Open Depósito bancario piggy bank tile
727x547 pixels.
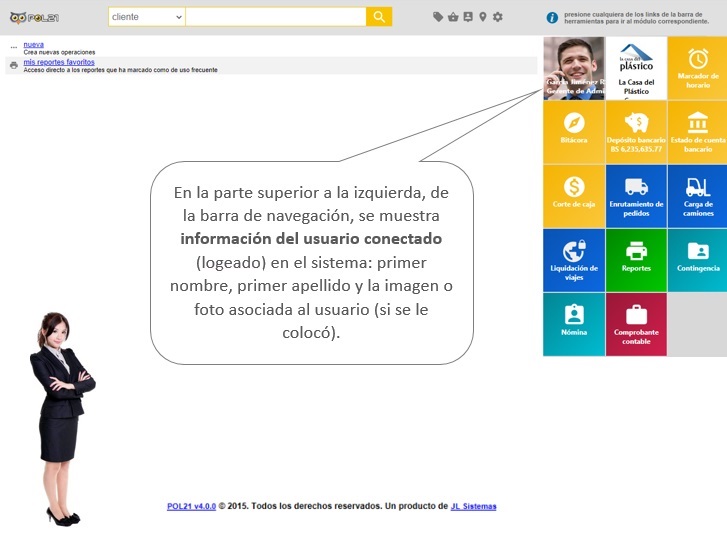point(636,132)
